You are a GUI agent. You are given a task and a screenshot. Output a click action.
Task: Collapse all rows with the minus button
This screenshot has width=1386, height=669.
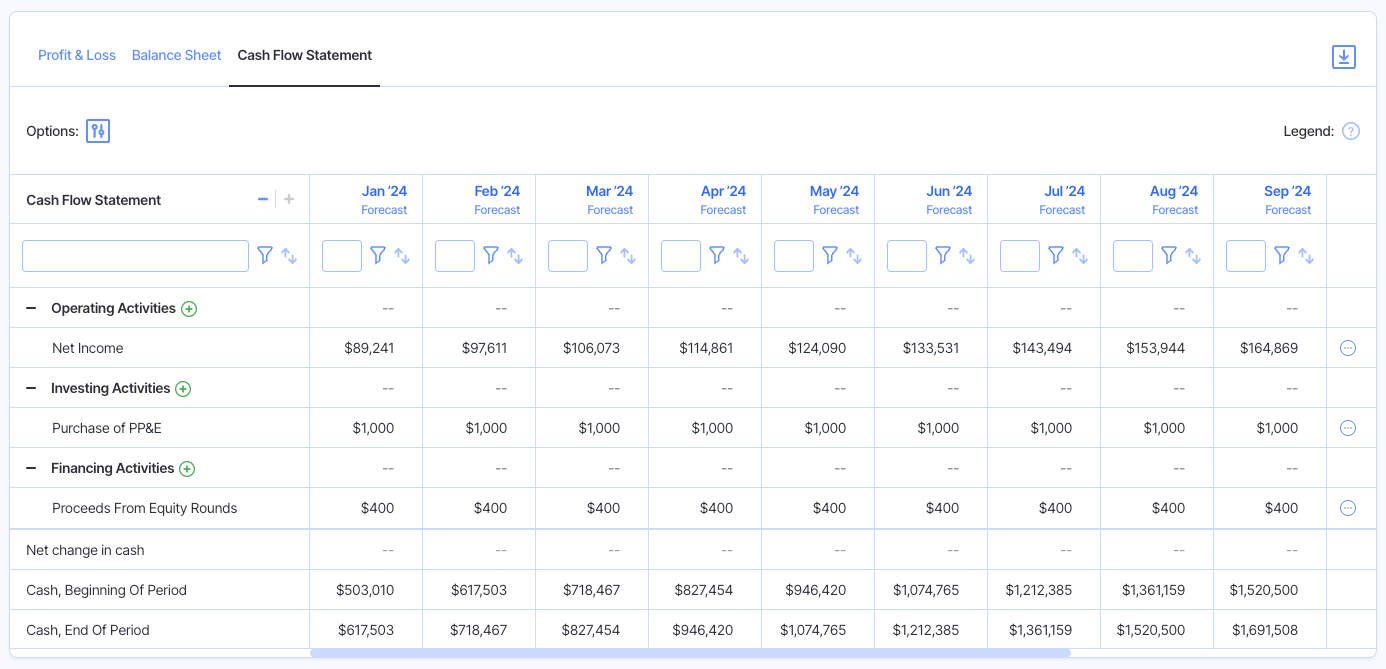click(x=263, y=198)
